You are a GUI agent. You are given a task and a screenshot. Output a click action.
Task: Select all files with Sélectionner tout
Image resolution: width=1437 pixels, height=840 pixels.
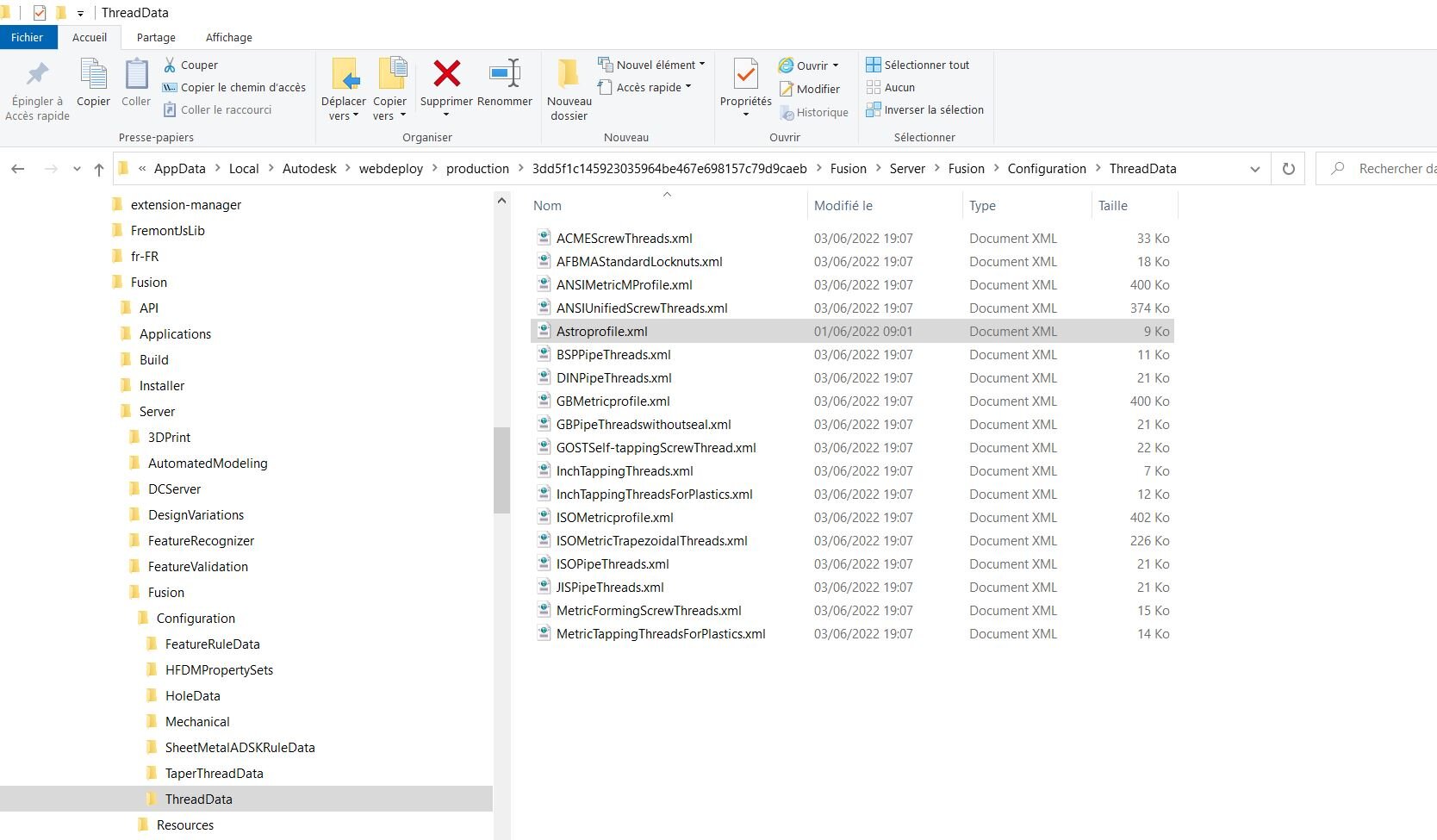point(918,65)
